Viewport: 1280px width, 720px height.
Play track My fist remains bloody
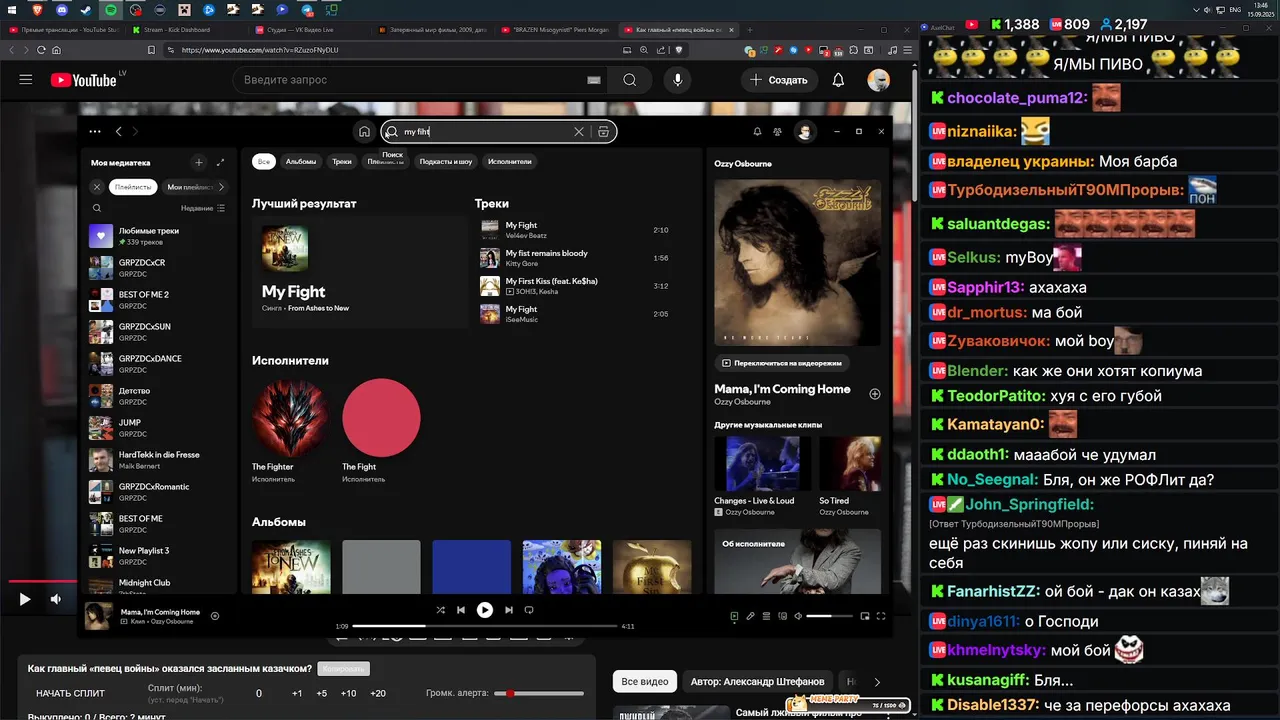[575, 258]
